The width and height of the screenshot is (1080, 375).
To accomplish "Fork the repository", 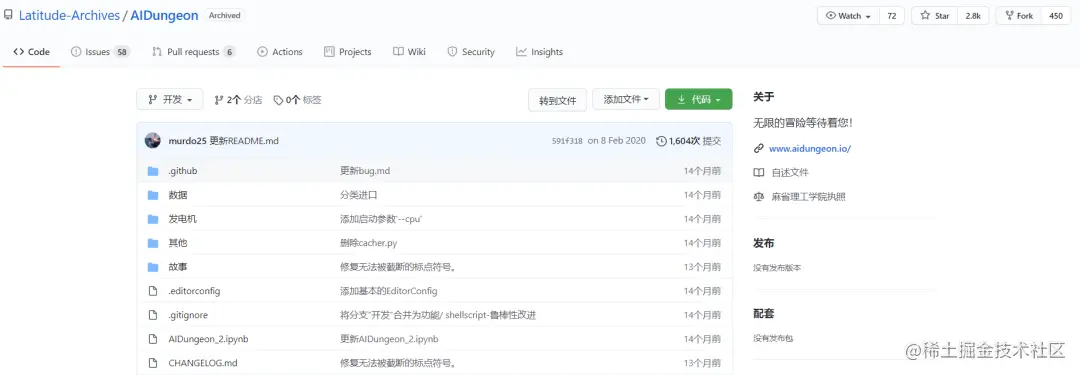I will (1019, 16).
